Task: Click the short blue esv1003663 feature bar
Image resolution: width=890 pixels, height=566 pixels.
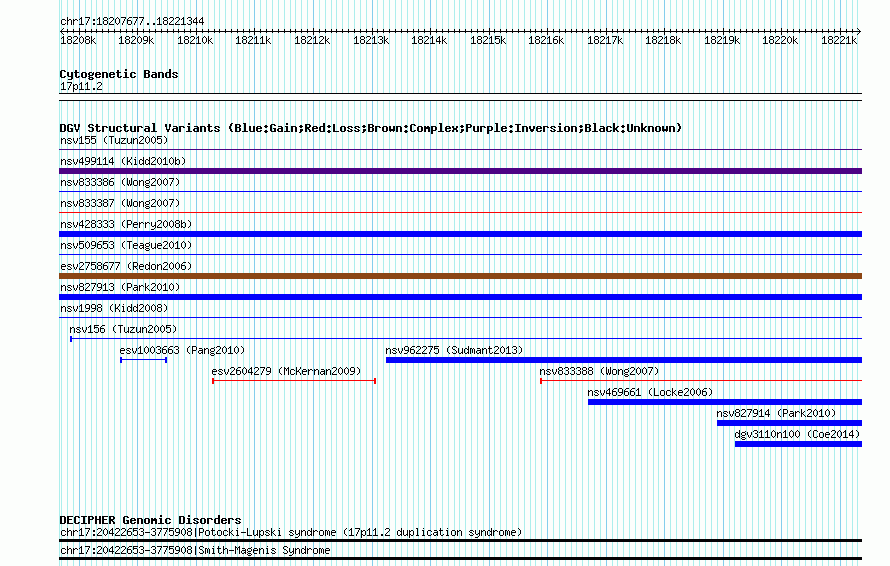Action: point(144,360)
